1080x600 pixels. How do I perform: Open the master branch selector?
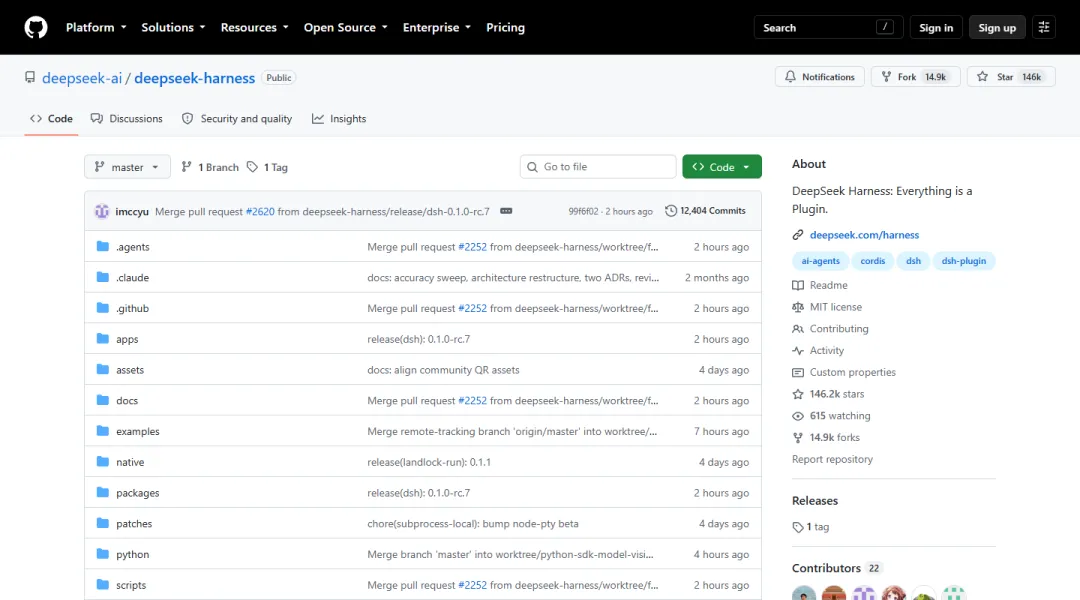pyautogui.click(x=127, y=167)
